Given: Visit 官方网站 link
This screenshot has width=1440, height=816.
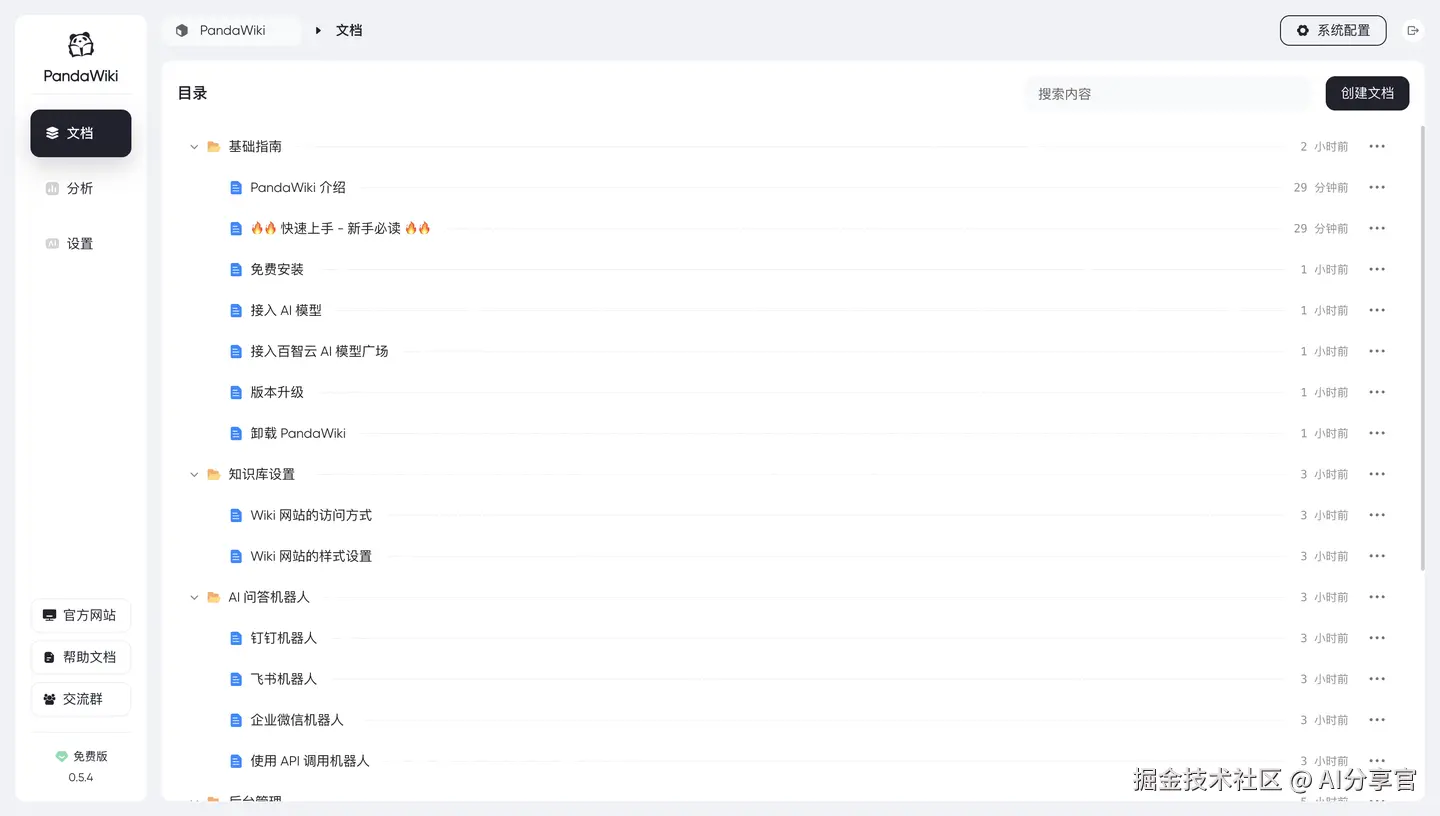Looking at the screenshot, I should [x=81, y=615].
